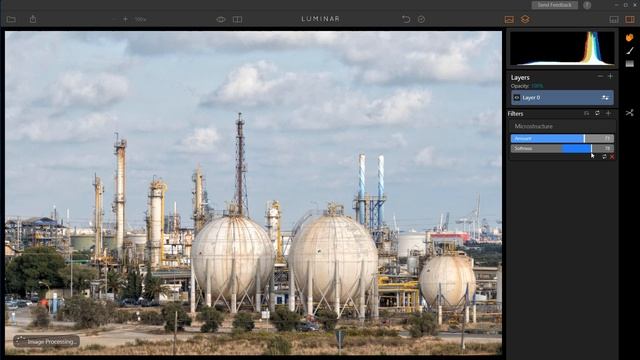
Task: Toggle the eye preview icon in toolbar
Action: [221, 19]
